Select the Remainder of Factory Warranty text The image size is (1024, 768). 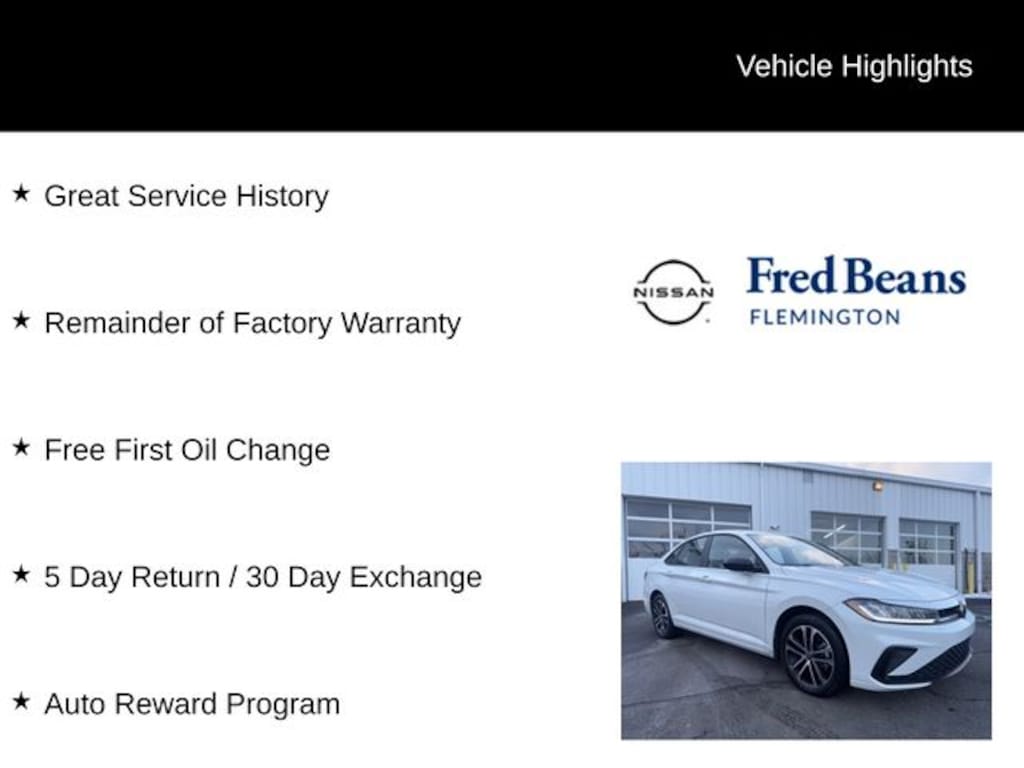252,323
